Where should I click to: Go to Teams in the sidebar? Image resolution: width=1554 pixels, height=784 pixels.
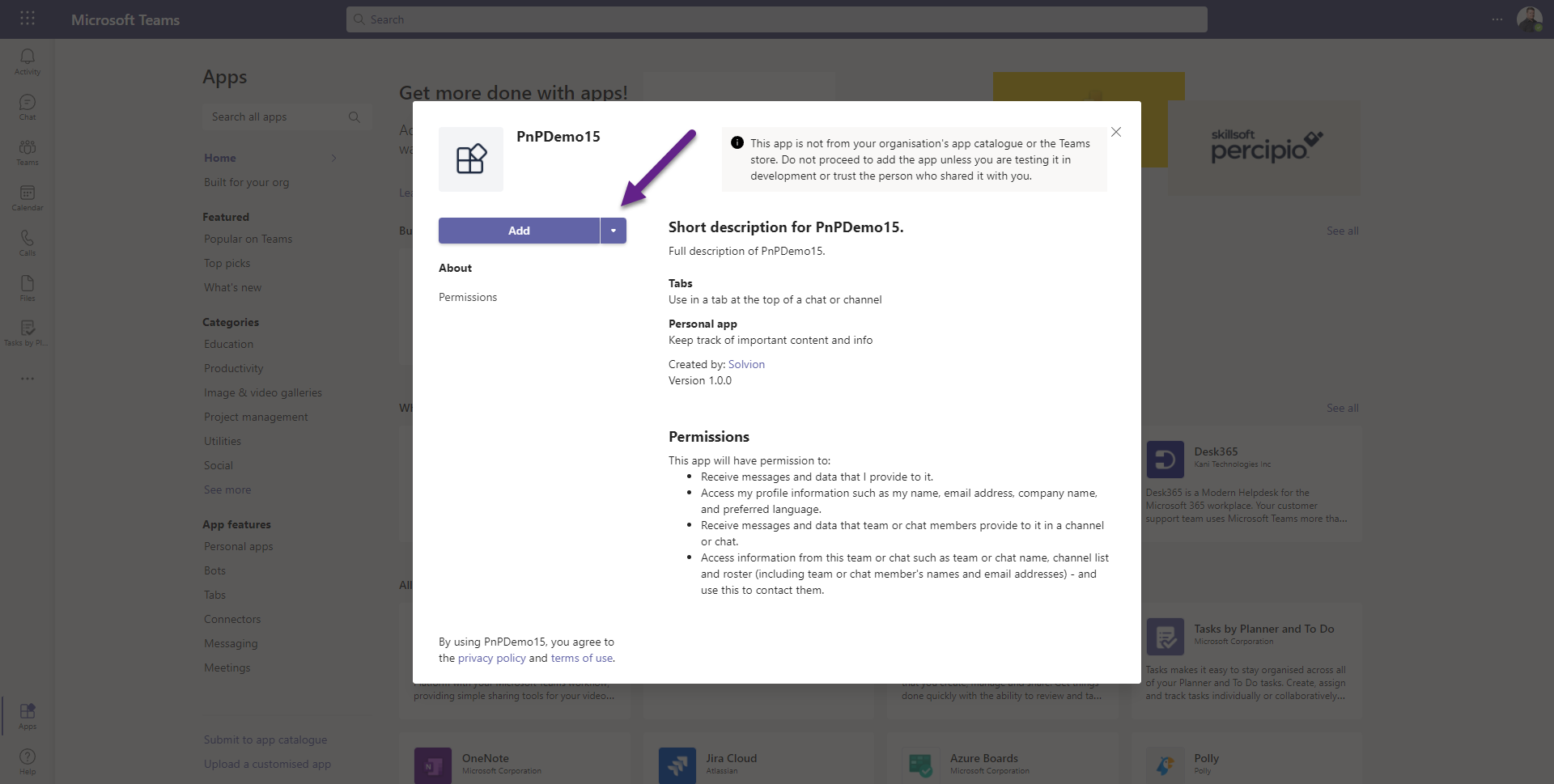[28, 151]
